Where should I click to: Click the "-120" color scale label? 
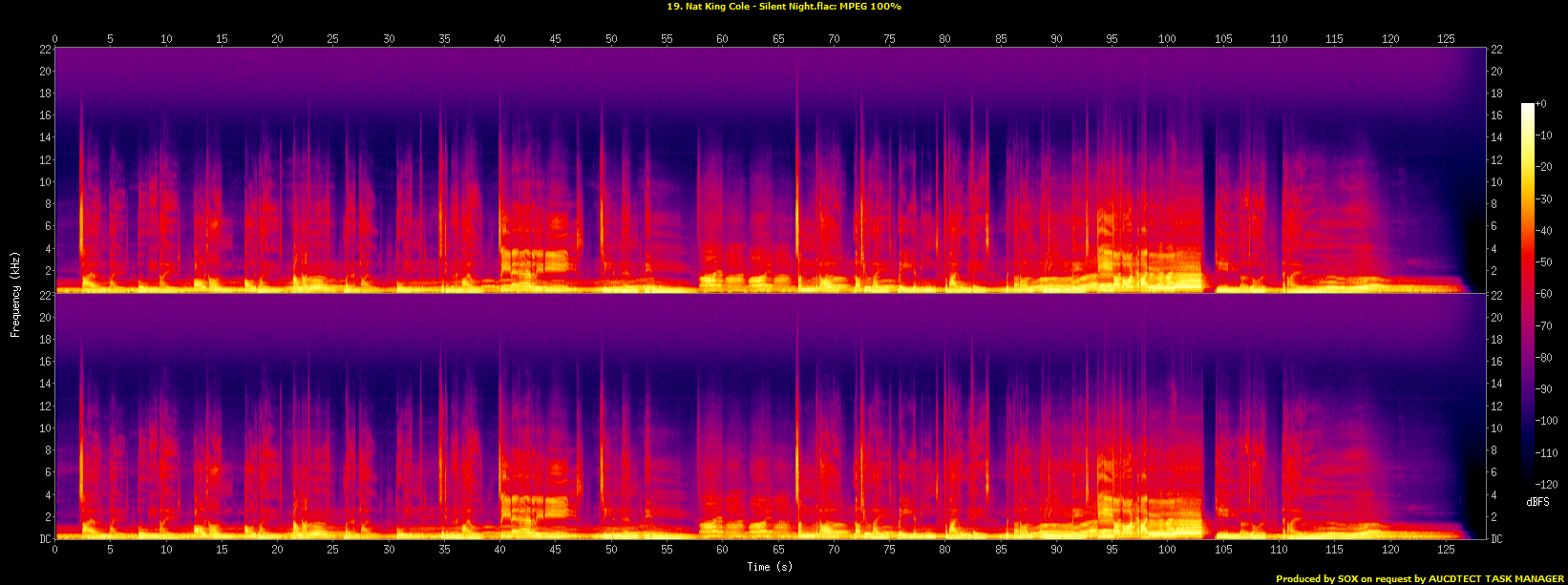tap(1546, 485)
